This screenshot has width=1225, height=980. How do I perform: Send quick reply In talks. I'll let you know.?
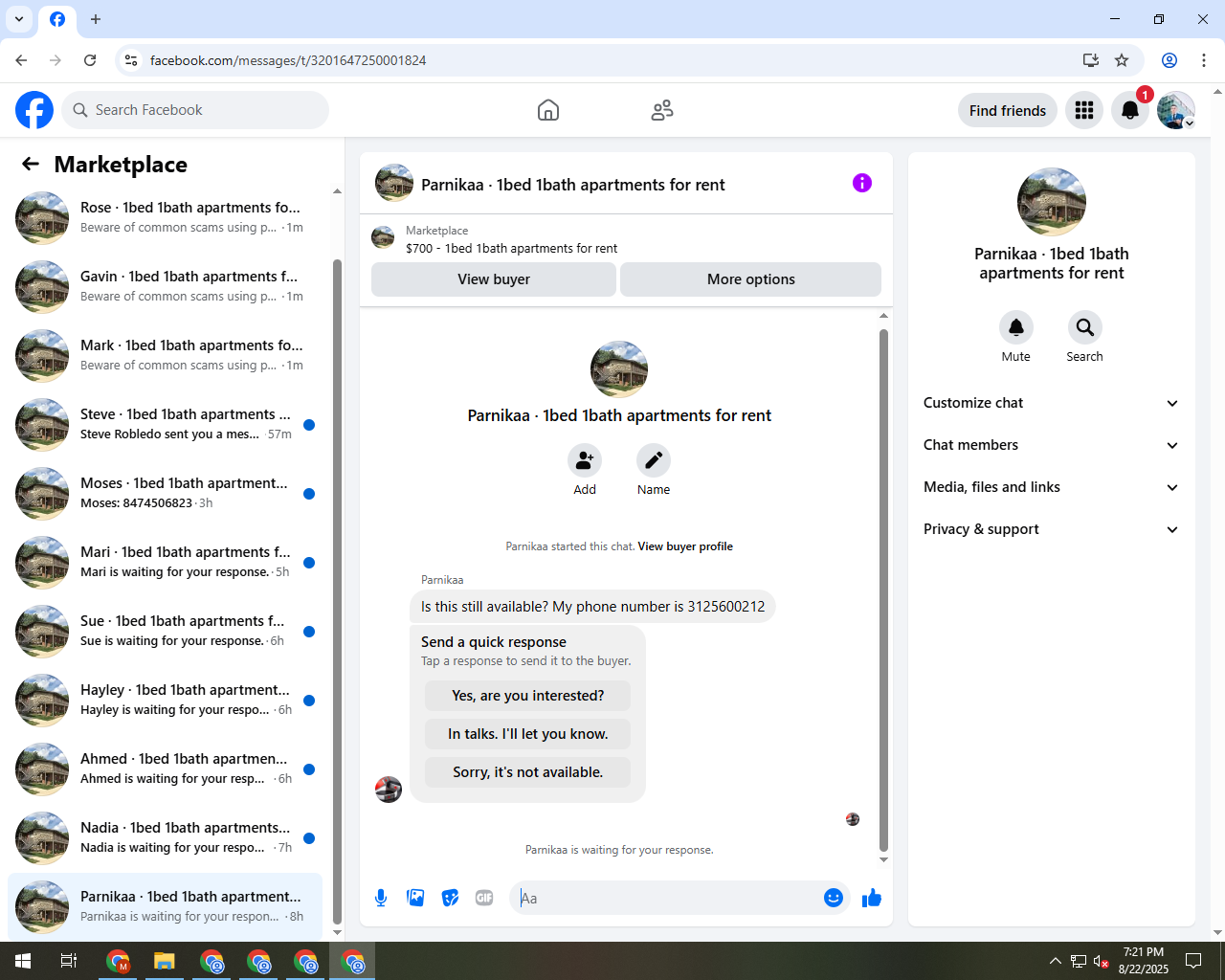click(528, 734)
